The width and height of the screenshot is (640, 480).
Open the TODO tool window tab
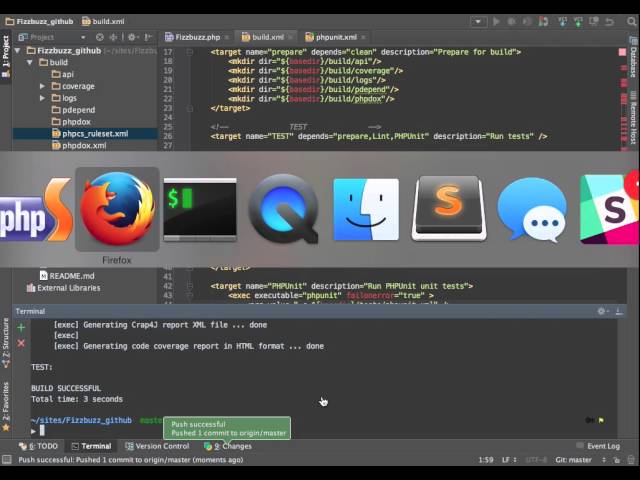coord(38,446)
